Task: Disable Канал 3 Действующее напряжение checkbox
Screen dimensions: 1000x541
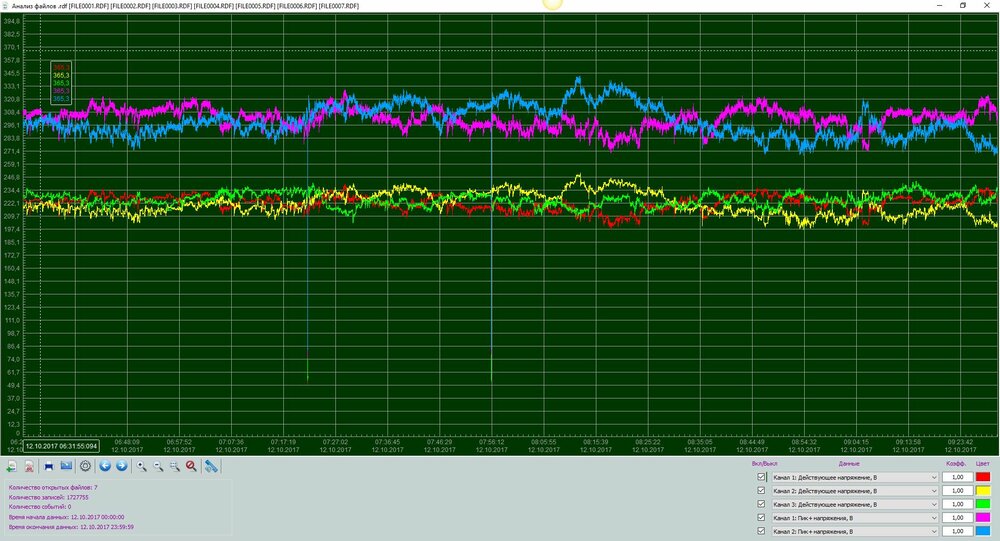Action: 761,503
